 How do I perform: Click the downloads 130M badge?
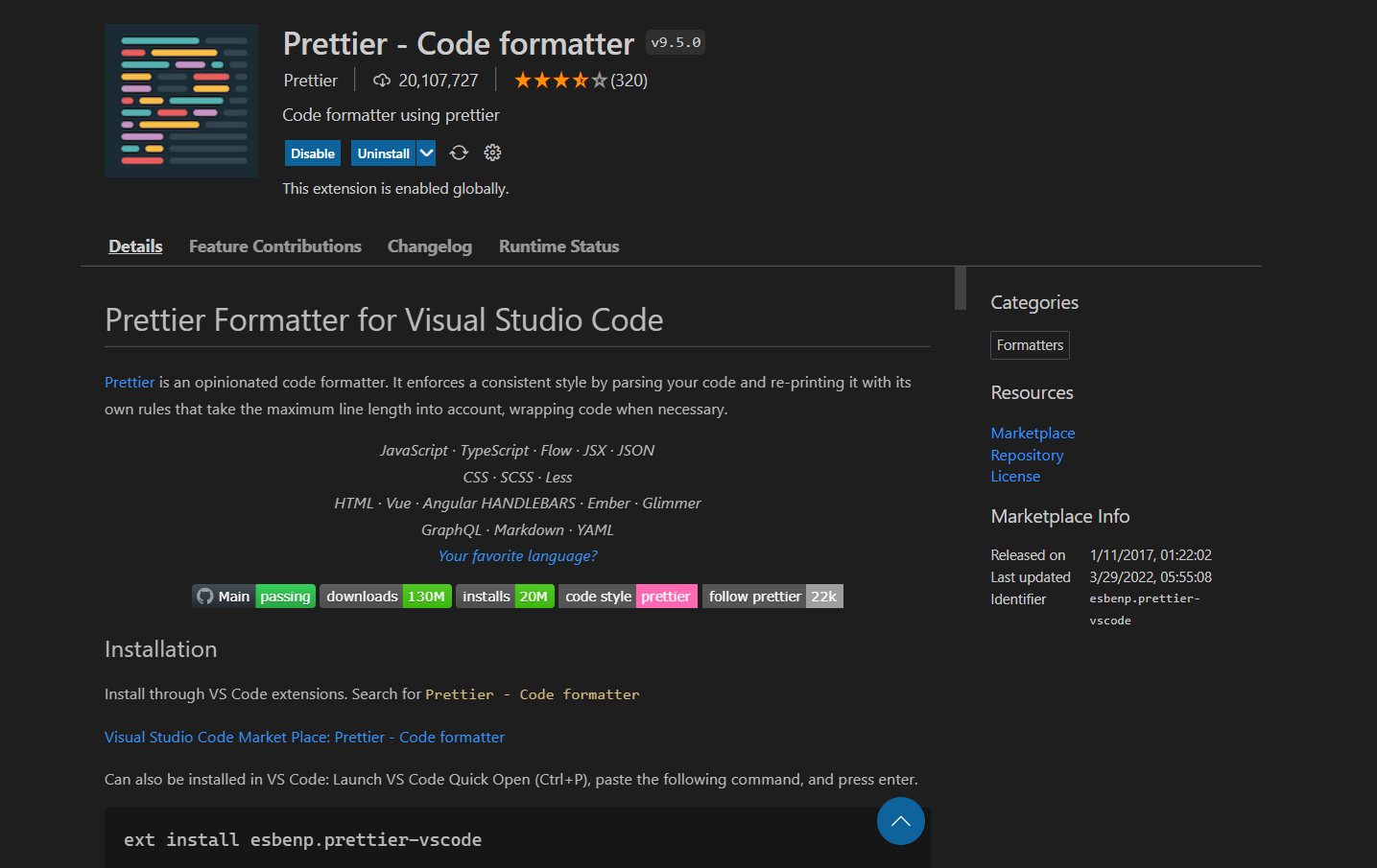point(386,597)
